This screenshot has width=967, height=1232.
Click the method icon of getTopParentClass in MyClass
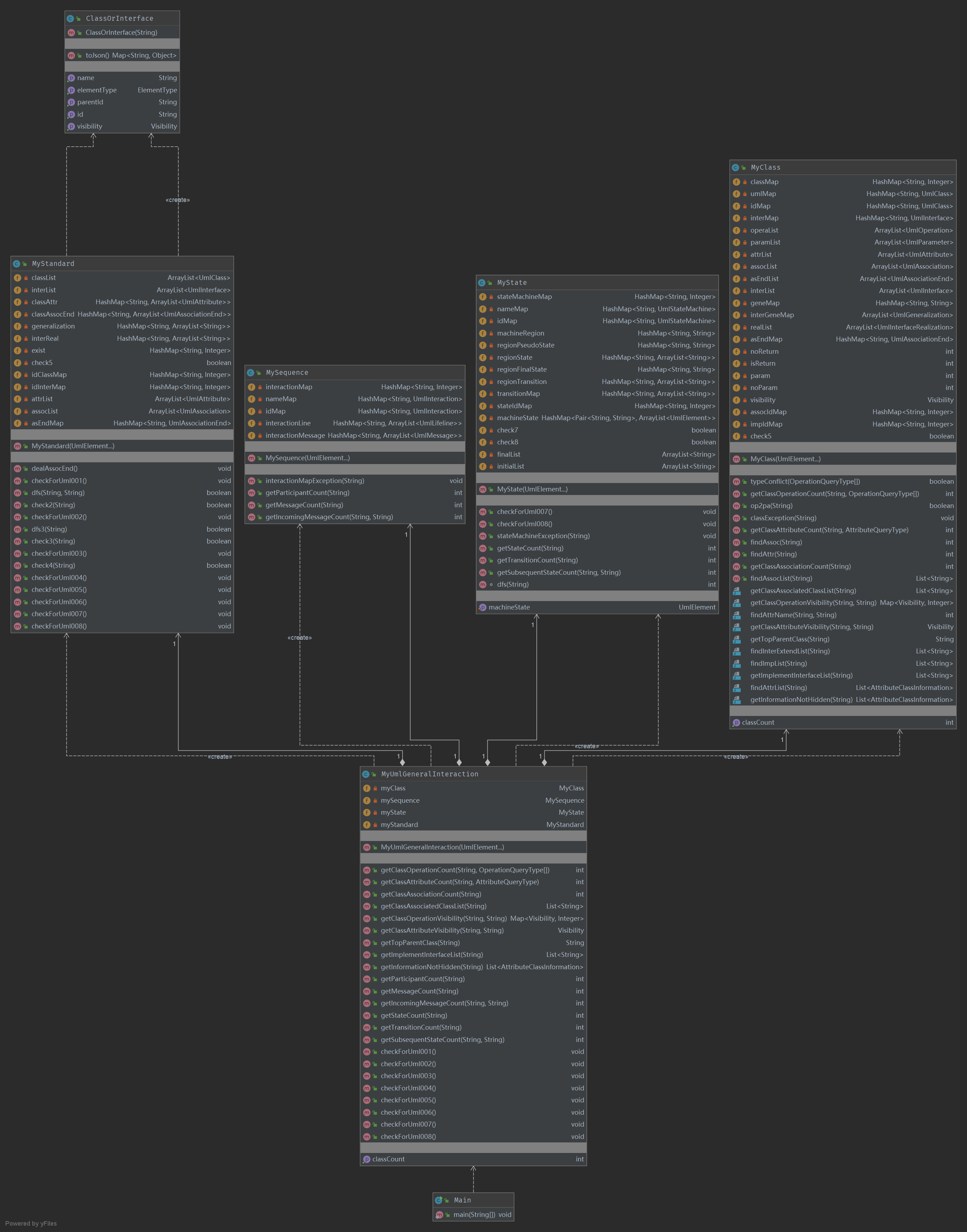[736, 639]
